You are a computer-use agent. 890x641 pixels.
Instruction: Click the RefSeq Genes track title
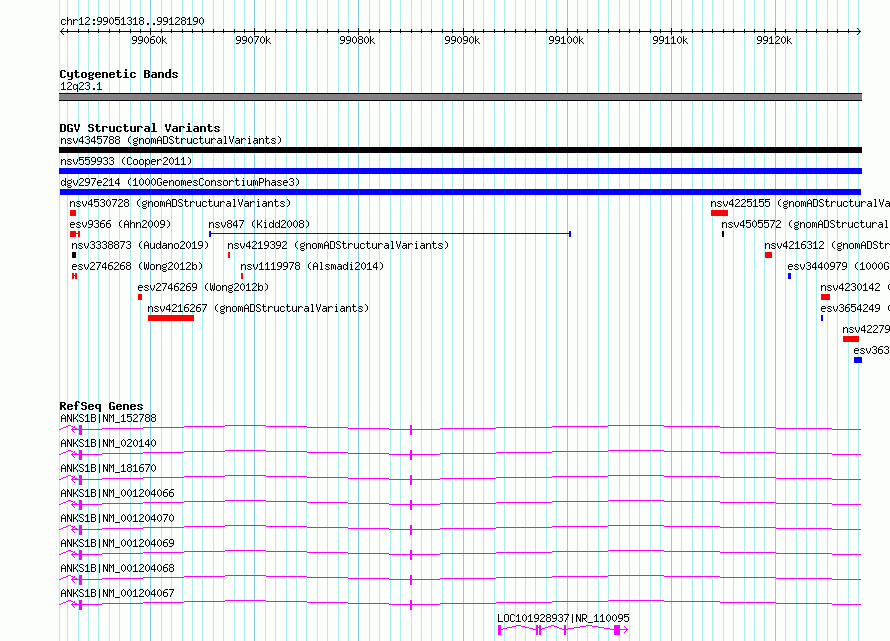[x=101, y=406]
